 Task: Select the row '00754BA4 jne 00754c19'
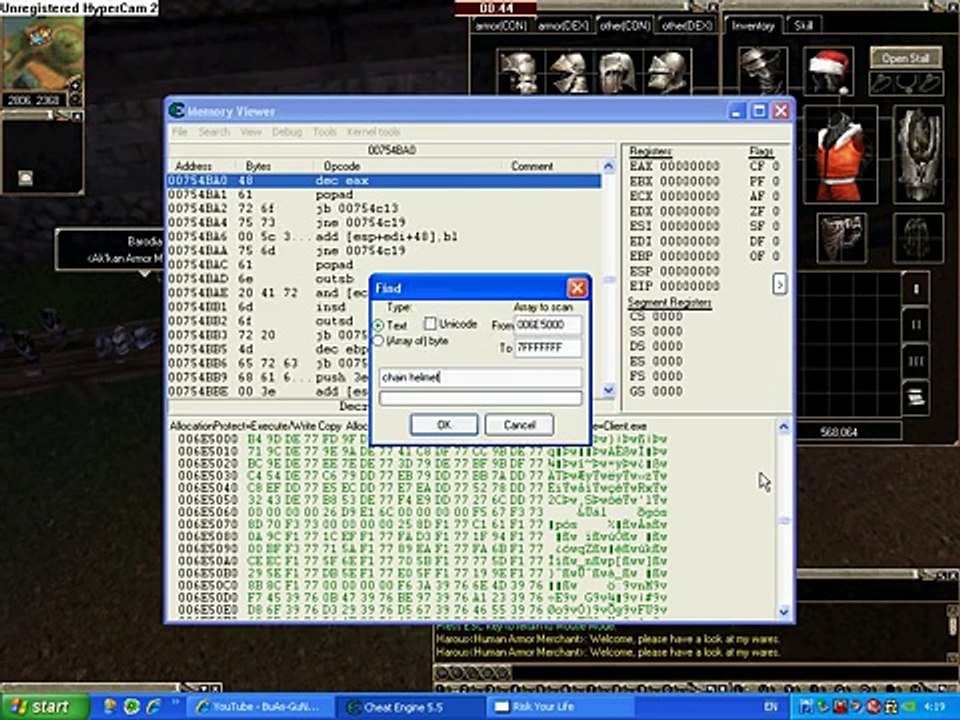coord(384,223)
